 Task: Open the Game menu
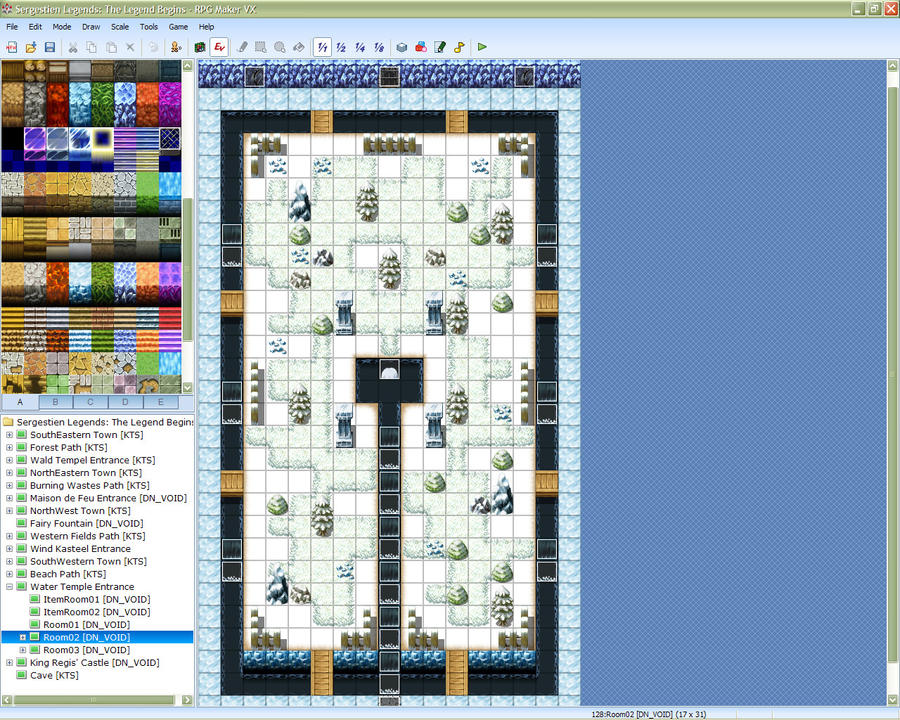(x=179, y=27)
